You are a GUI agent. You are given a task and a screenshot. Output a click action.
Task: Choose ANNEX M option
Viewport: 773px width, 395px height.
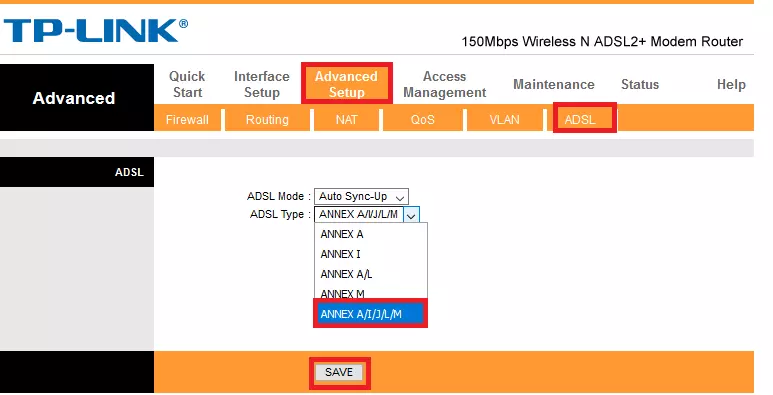(x=371, y=293)
